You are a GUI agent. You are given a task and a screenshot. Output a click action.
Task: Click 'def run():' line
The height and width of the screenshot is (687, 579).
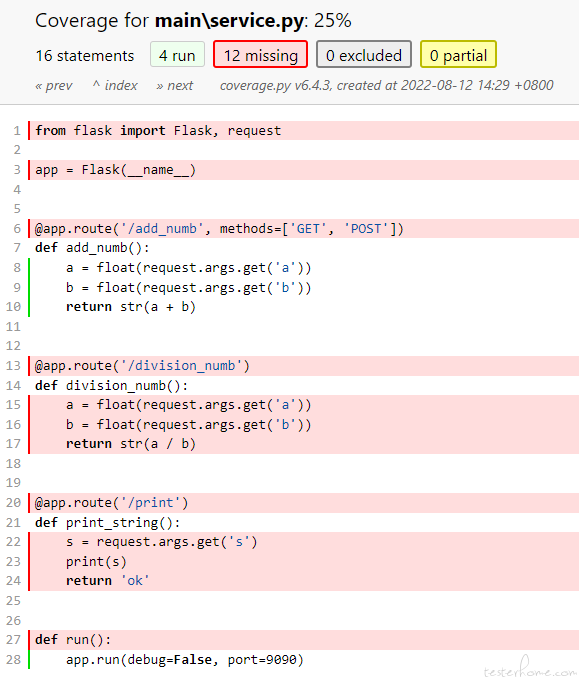pyautogui.click(x=304, y=639)
